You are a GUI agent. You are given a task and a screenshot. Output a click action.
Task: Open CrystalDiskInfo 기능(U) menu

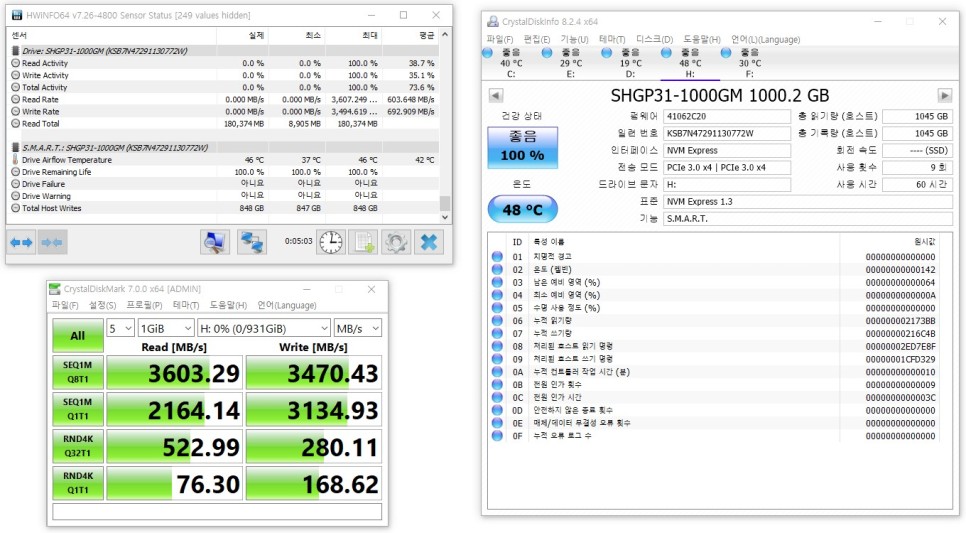[574, 39]
